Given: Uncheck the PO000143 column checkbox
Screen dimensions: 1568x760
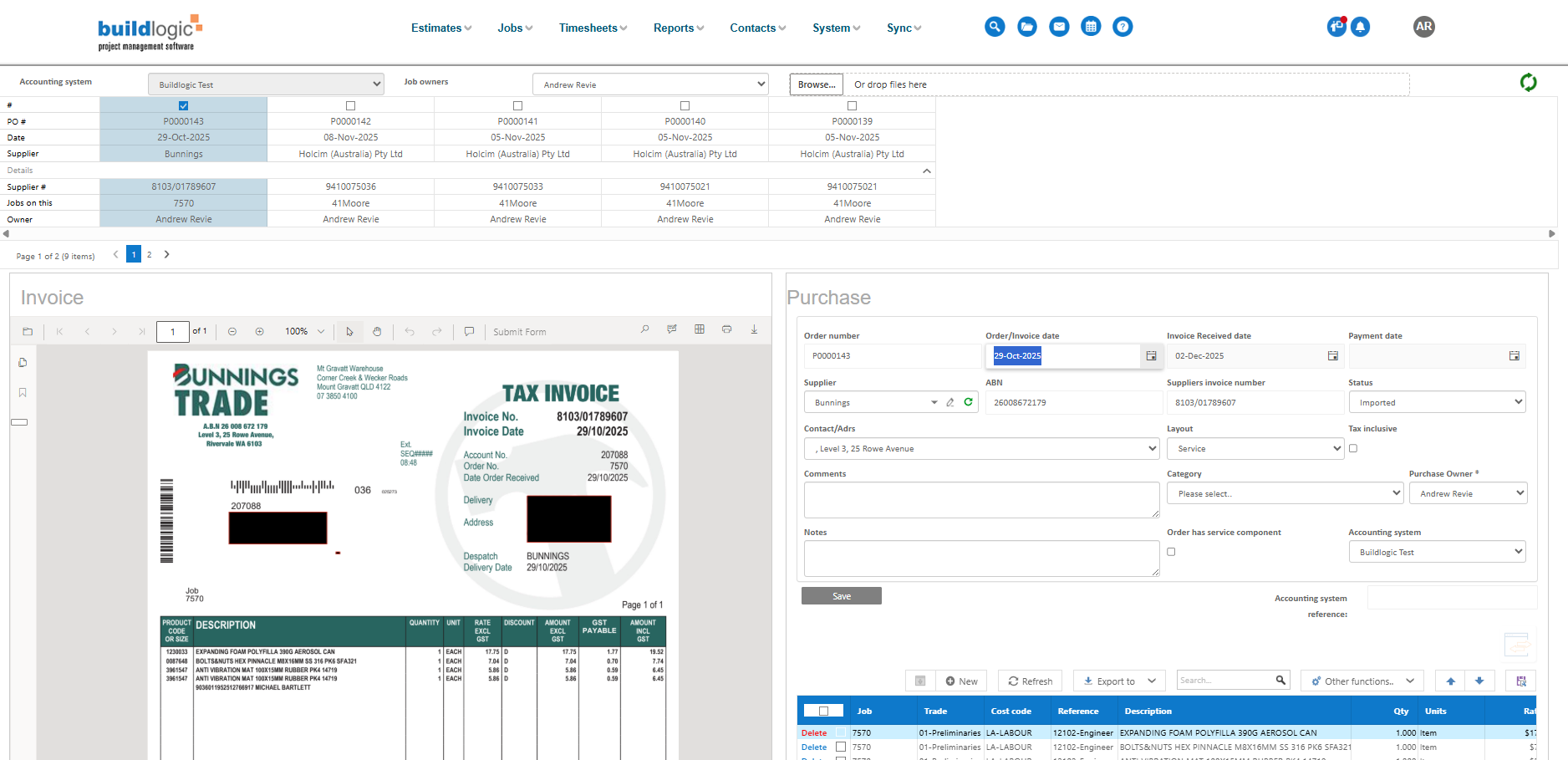Looking at the screenshot, I should (184, 105).
